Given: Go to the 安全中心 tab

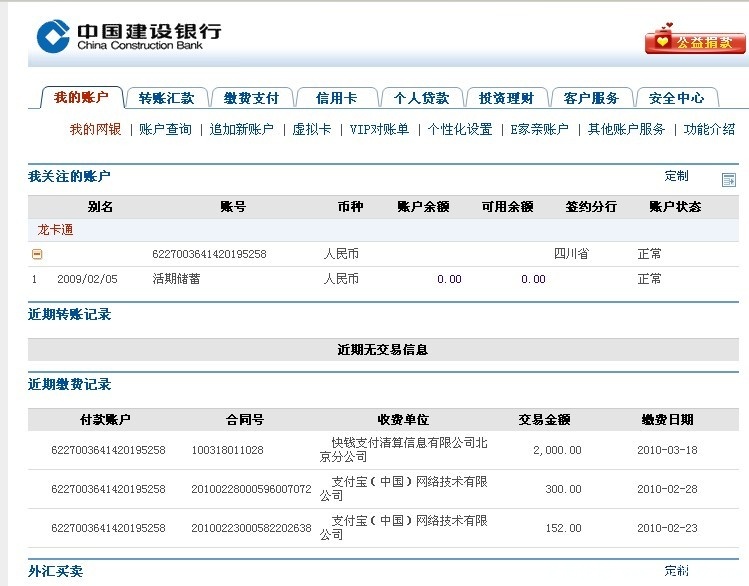Looking at the screenshot, I should [x=677, y=98].
